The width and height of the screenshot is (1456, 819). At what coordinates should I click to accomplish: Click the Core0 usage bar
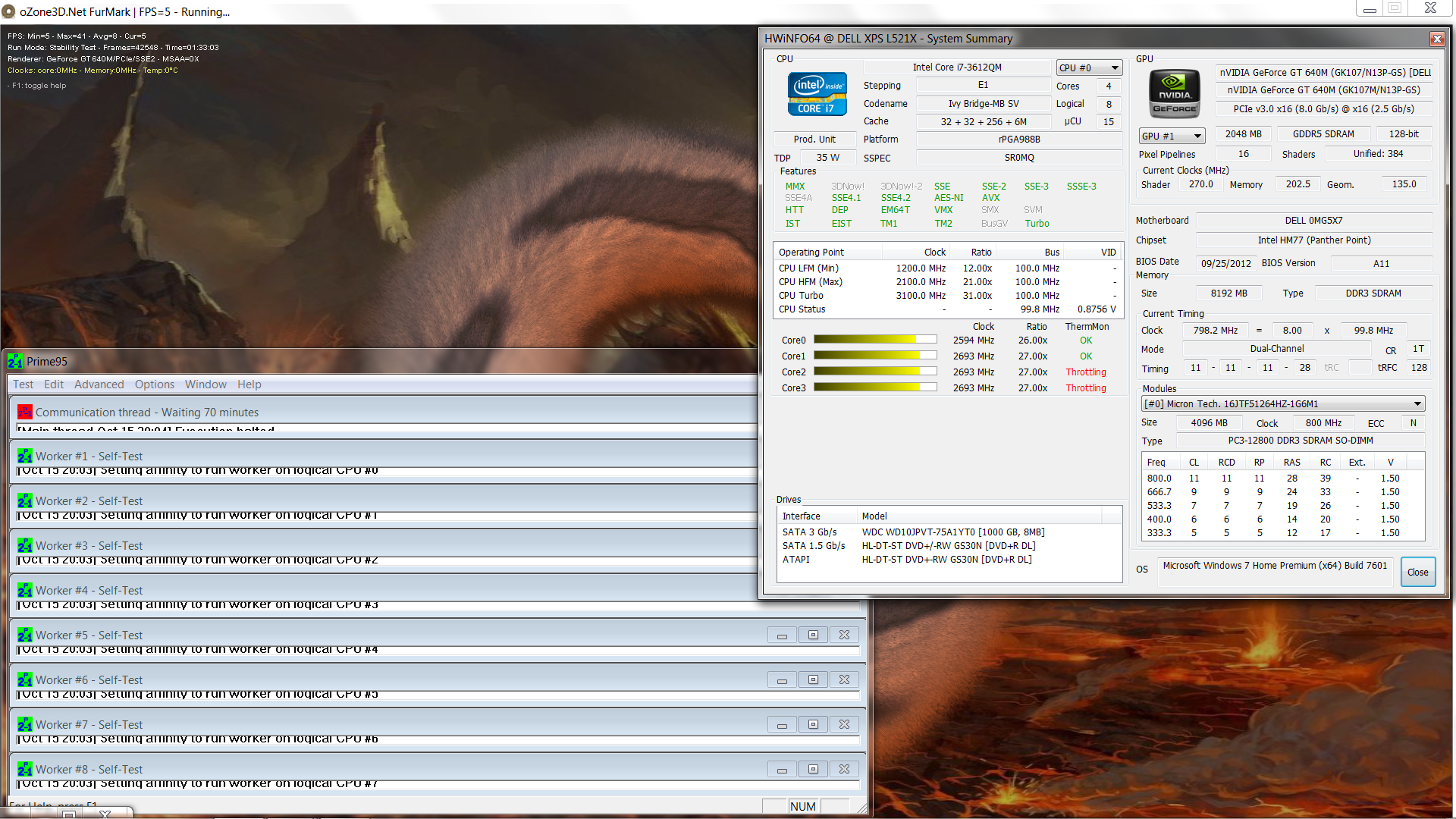coord(874,340)
